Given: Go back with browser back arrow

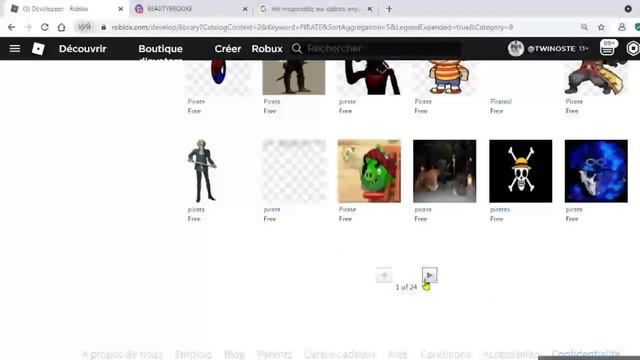Looking at the screenshot, I should pos(11,27).
